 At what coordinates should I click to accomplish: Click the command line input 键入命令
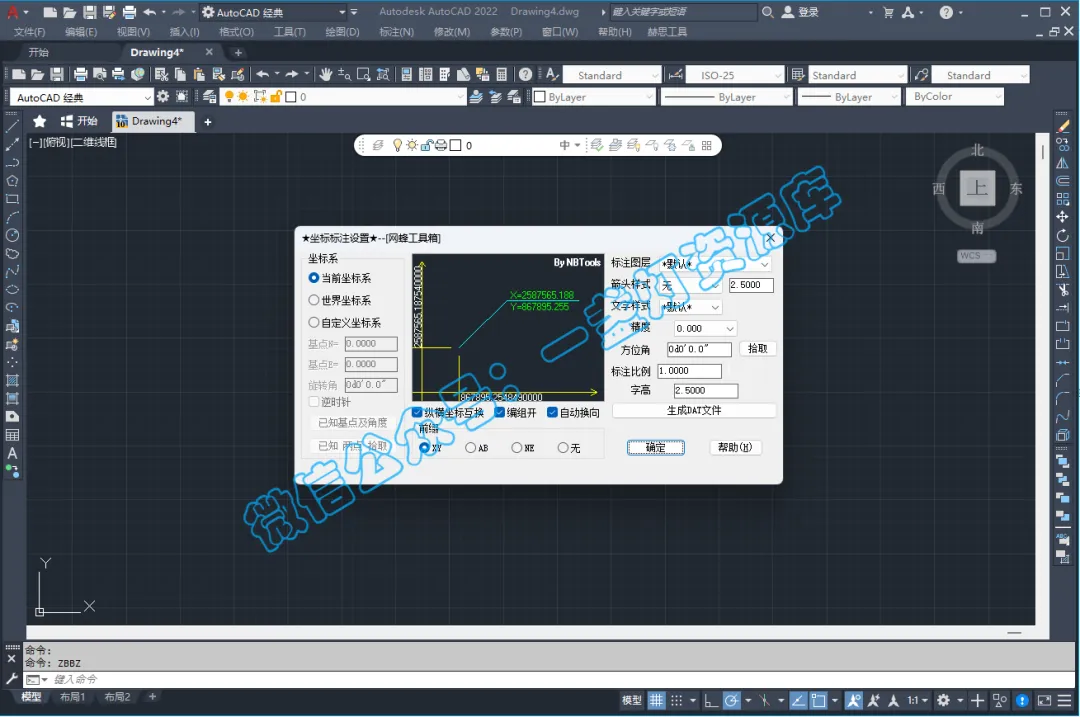point(551,679)
